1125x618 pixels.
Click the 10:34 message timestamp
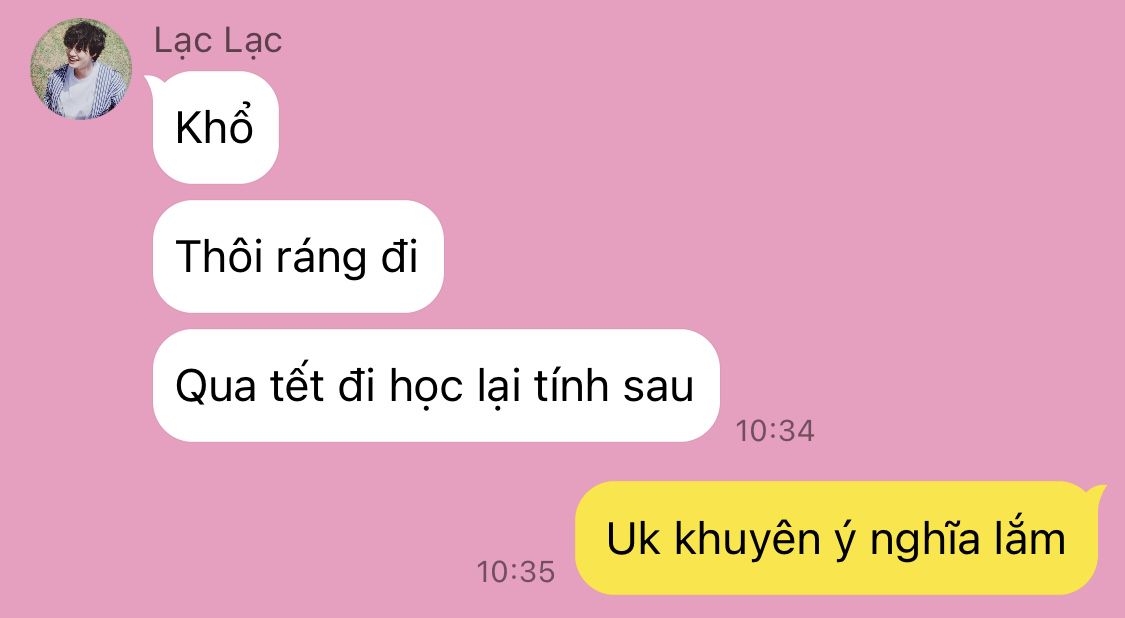point(775,431)
